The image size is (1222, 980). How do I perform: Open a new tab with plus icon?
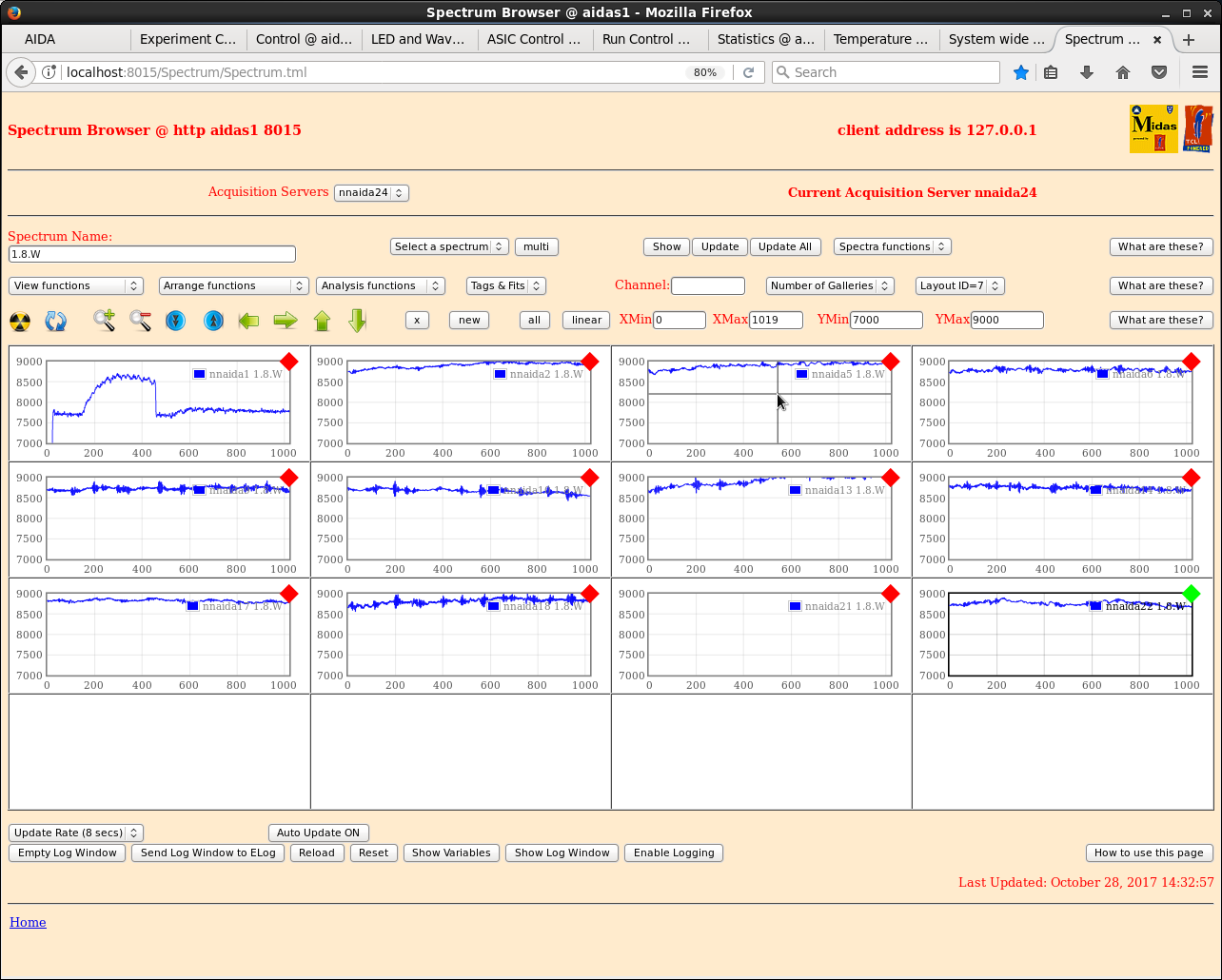tap(1189, 40)
